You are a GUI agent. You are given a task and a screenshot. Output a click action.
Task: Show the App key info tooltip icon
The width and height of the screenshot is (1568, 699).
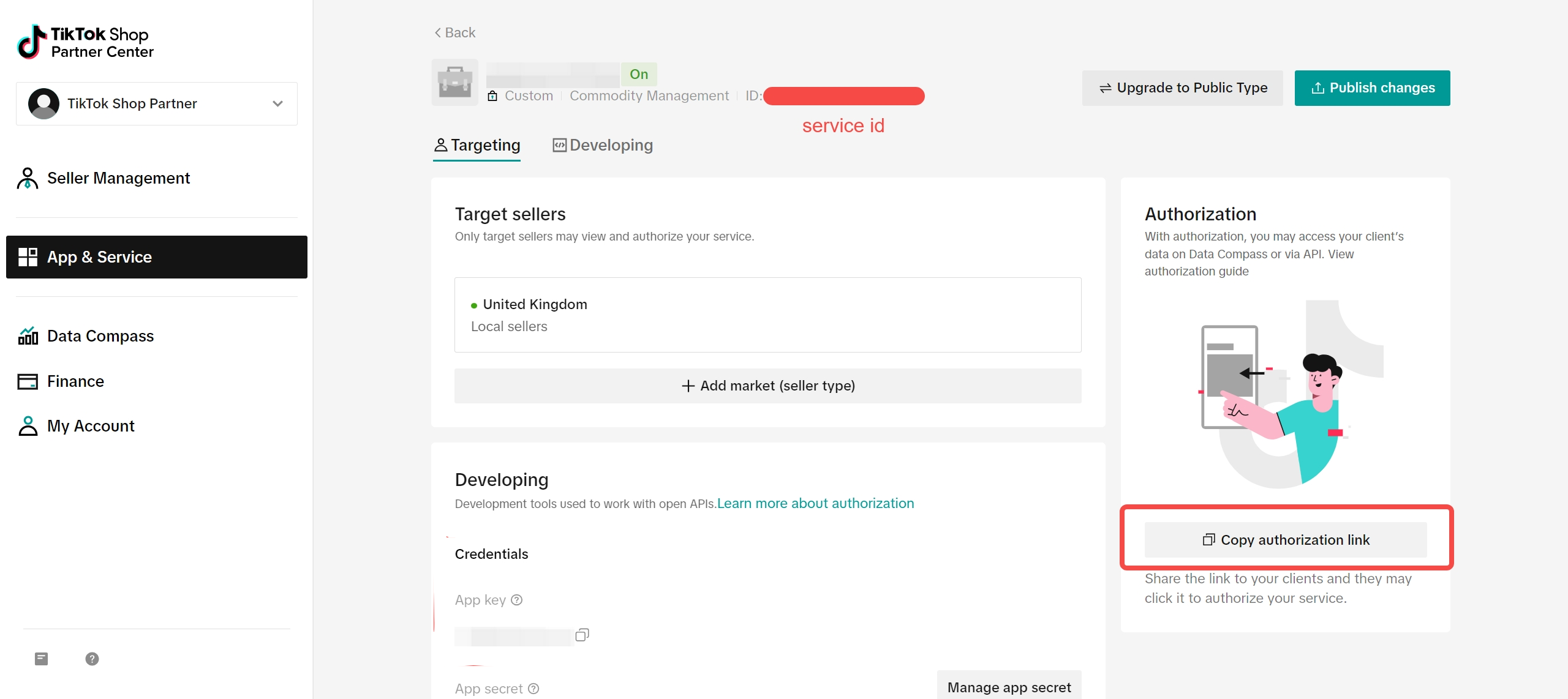pos(517,600)
